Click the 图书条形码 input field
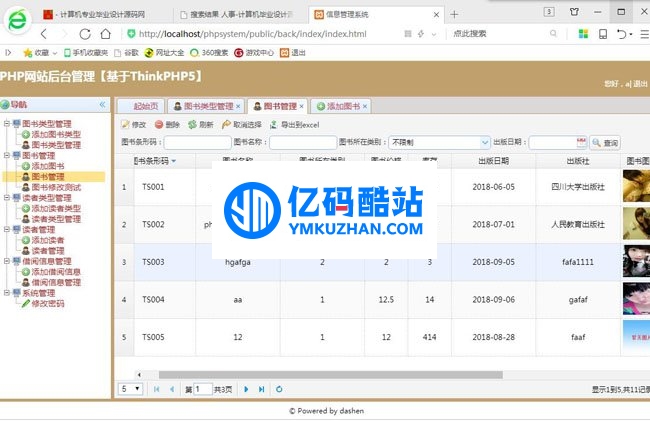 coord(198,142)
